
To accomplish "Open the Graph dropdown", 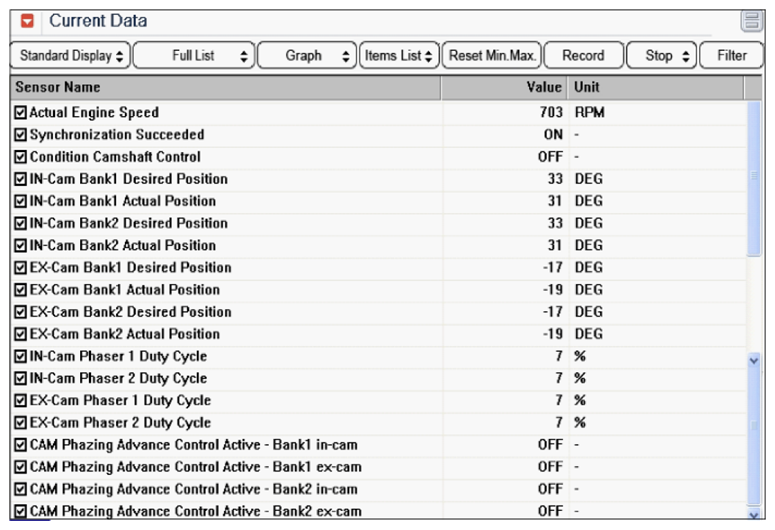I will coord(305,56).
